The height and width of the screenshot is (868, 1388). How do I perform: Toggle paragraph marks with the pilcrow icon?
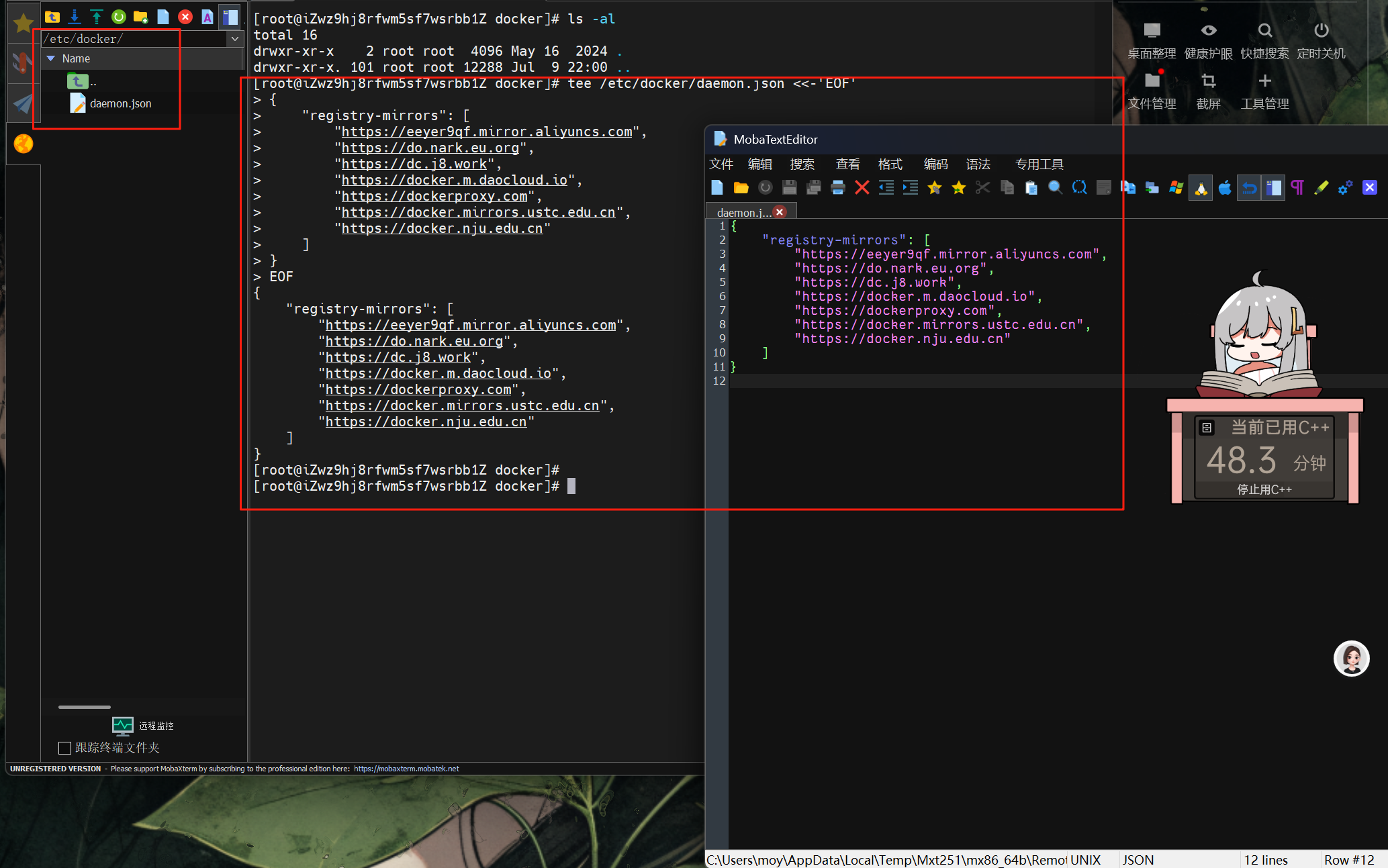(1297, 187)
